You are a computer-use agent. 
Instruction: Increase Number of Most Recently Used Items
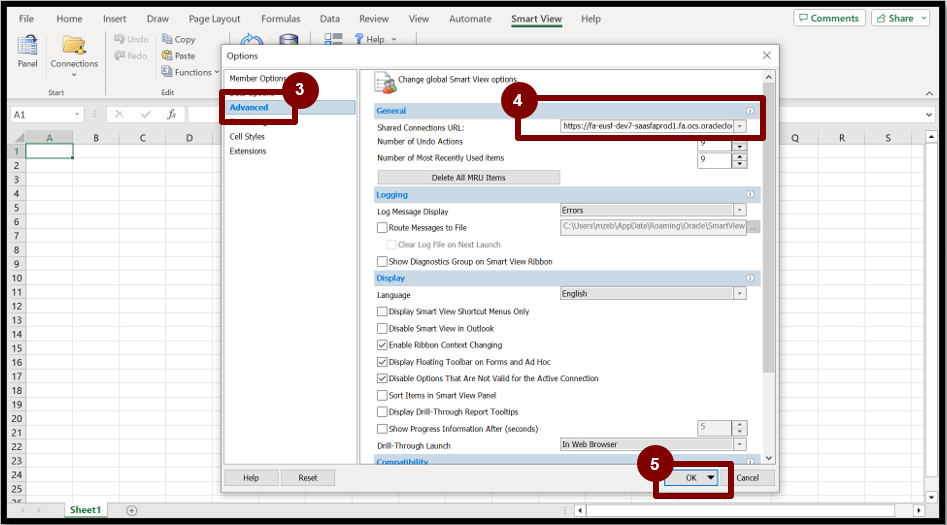[739, 156]
